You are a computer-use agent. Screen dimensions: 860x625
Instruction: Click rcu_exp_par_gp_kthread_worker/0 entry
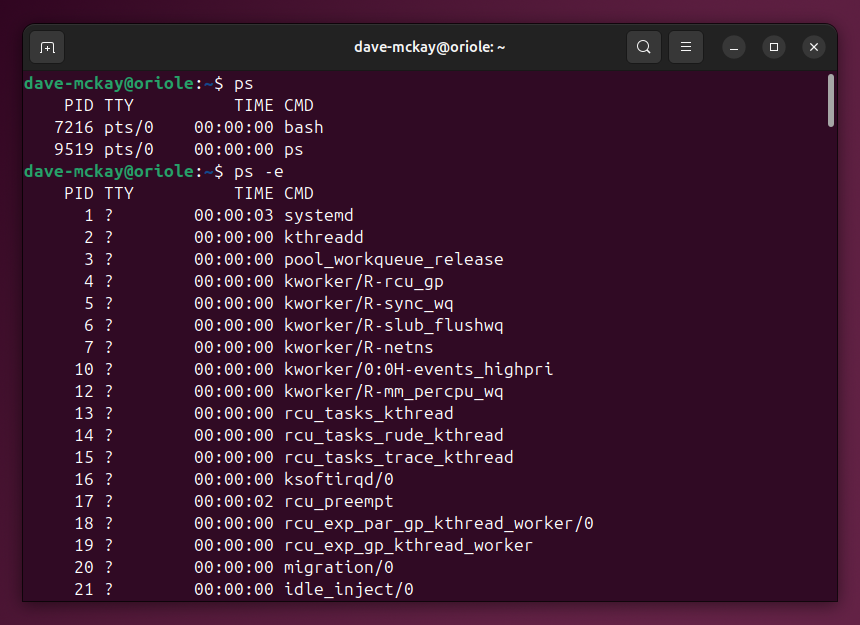coord(439,523)
